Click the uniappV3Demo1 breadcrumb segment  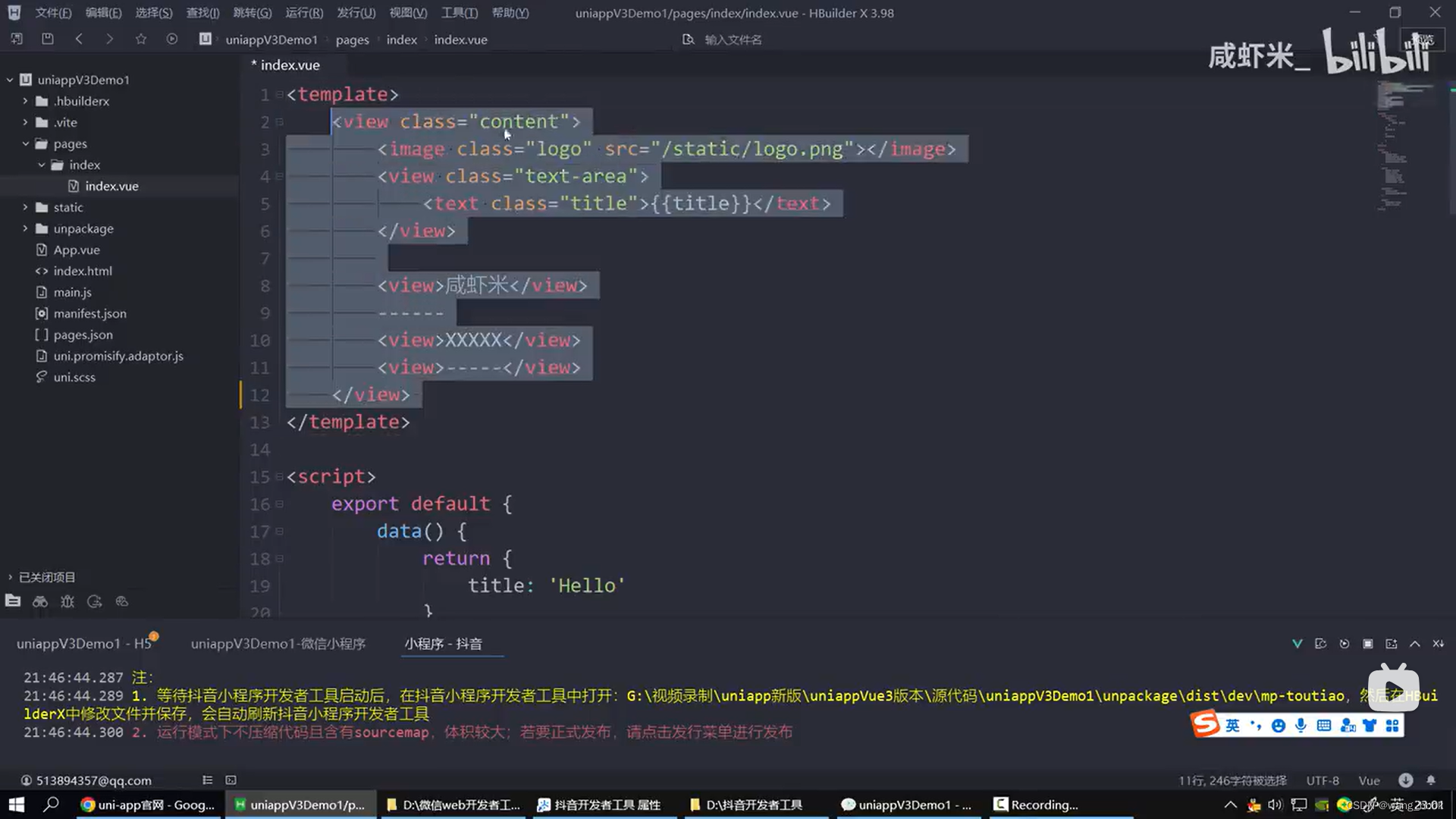coord(271,39)
